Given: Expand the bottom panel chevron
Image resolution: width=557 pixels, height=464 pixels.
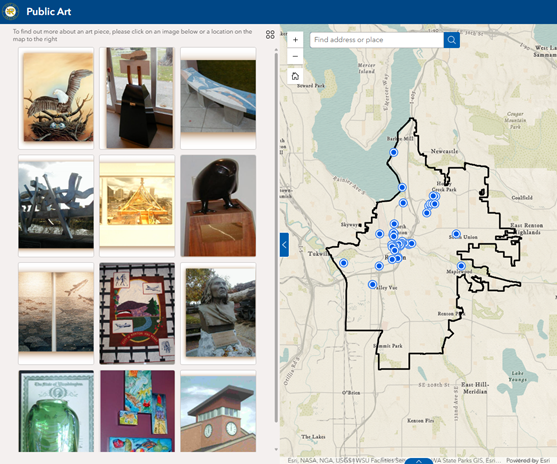Looking at the screenshot, I should tap(418, 461).
